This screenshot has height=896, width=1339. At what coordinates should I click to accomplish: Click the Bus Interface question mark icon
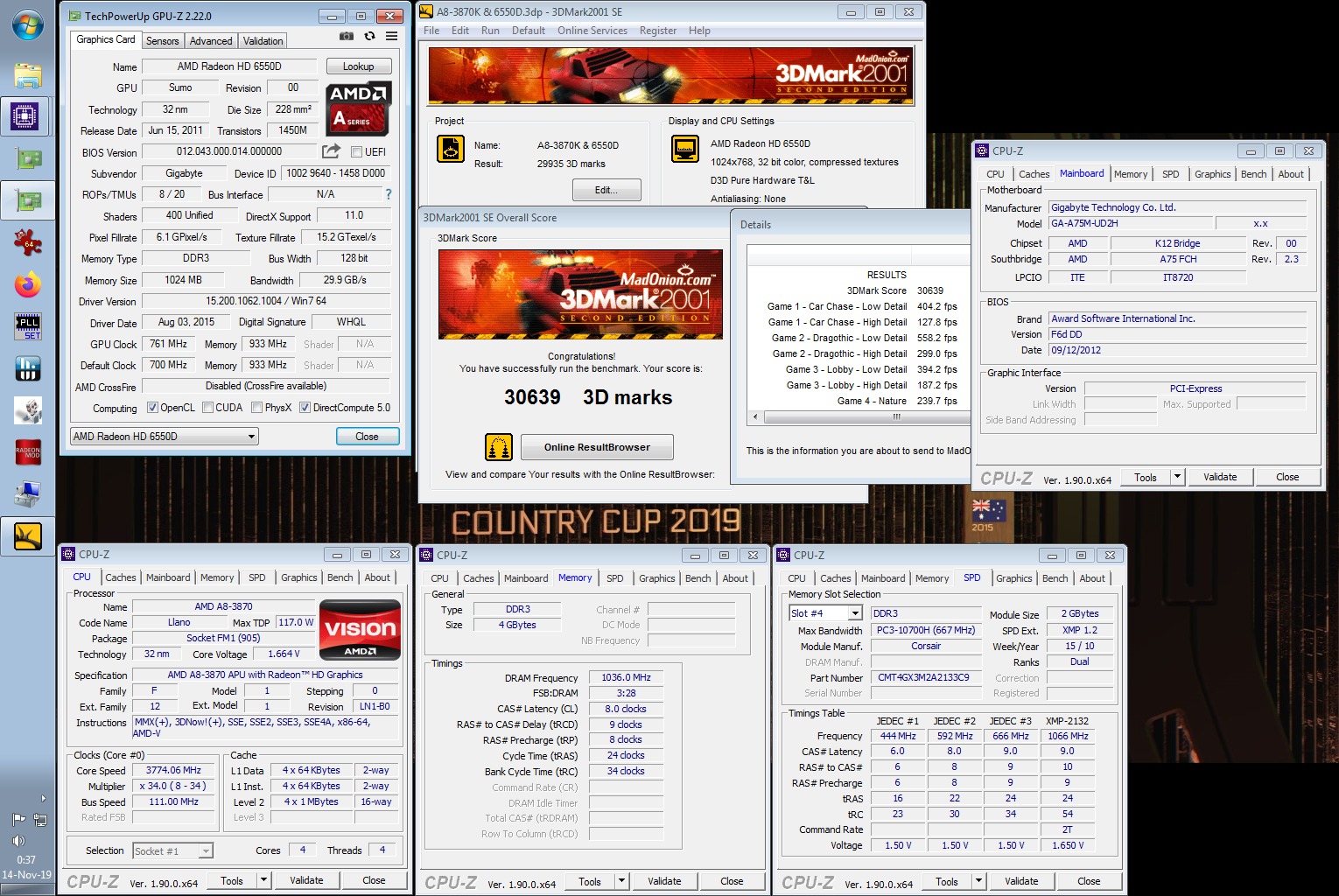(389, 194)
